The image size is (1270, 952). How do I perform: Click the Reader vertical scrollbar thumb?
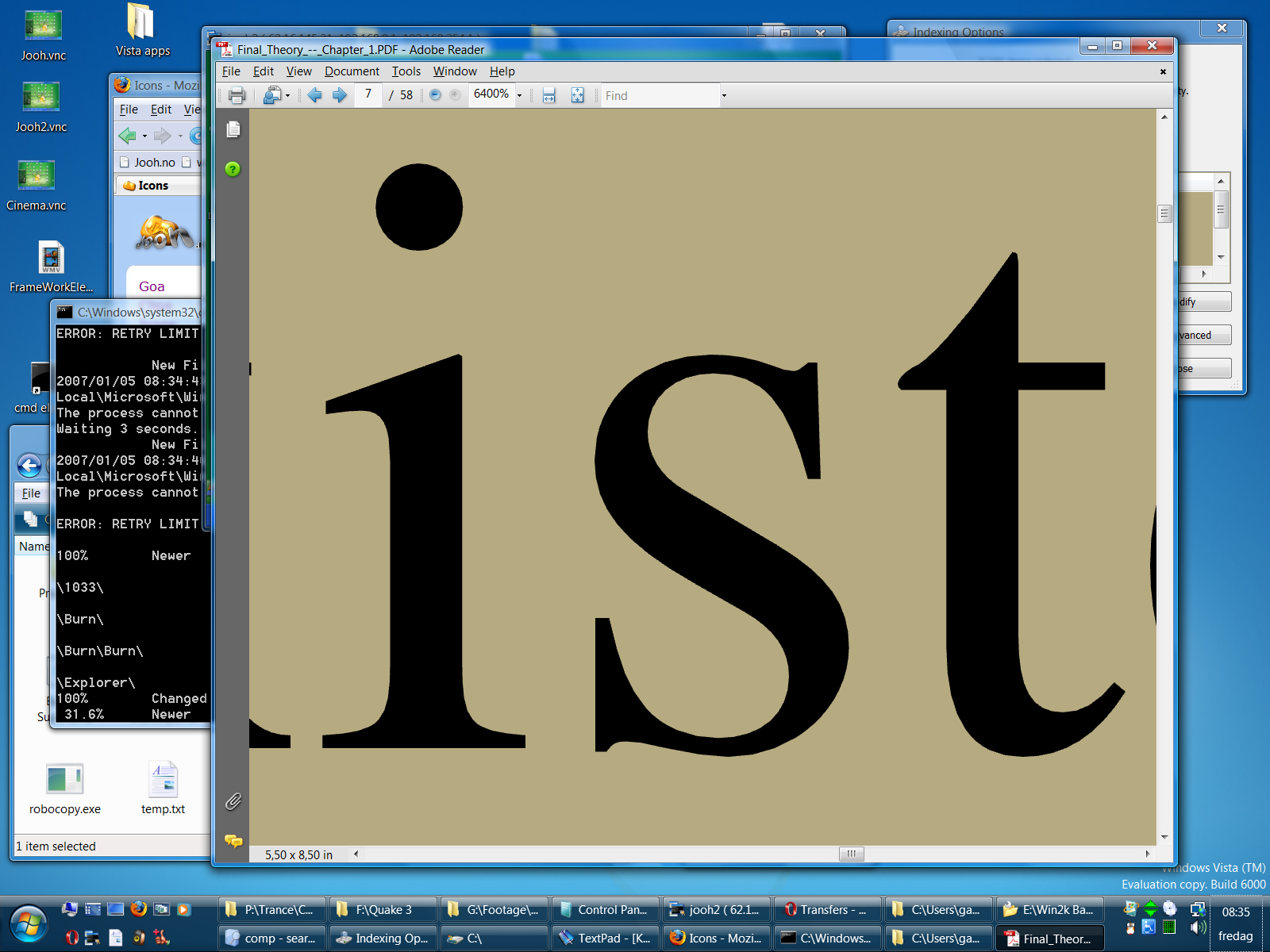(x=1164, y=213)
